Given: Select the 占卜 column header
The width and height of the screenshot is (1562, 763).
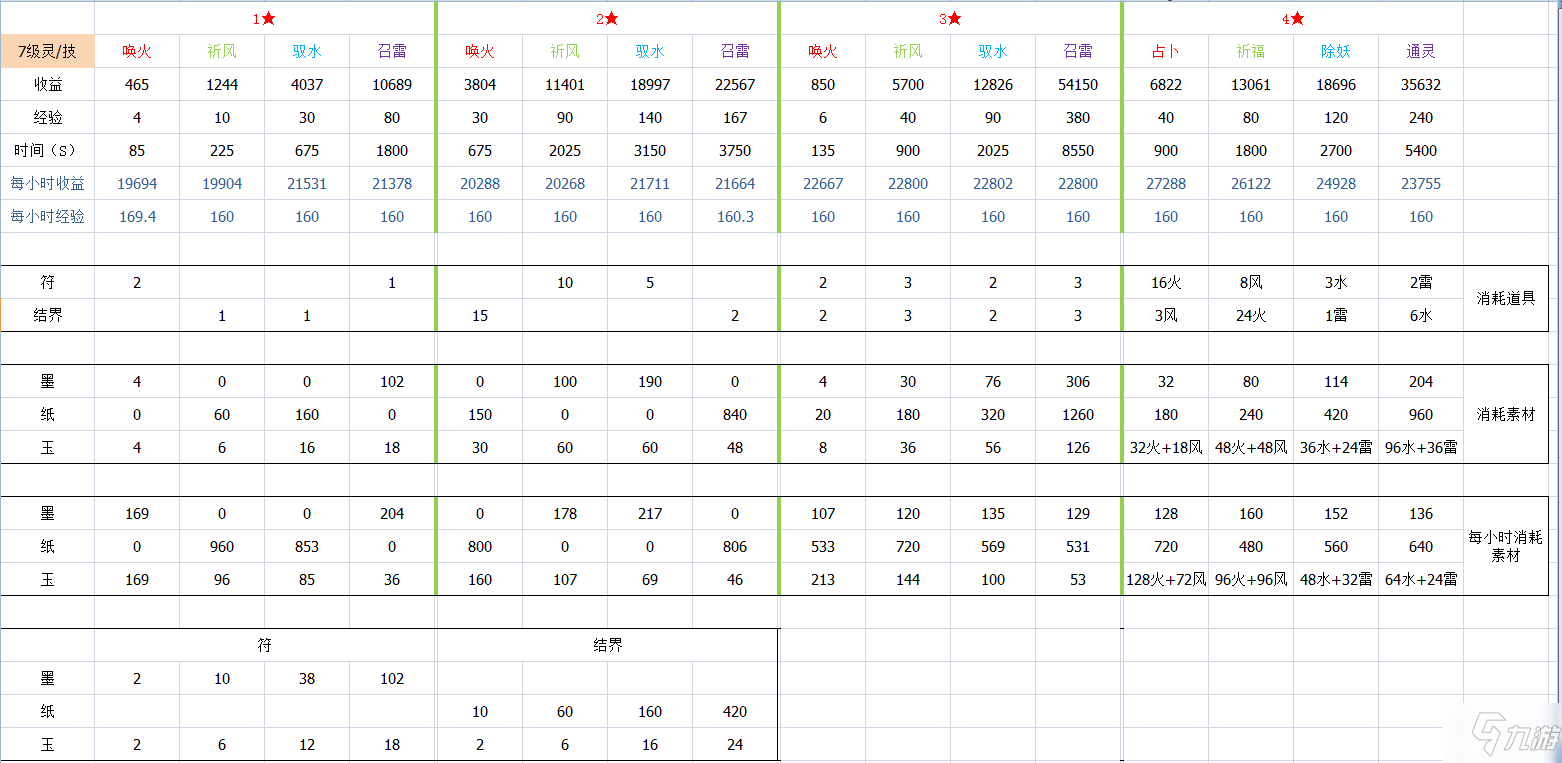Looking at the screenshot, I should (x=1166, y=52).
